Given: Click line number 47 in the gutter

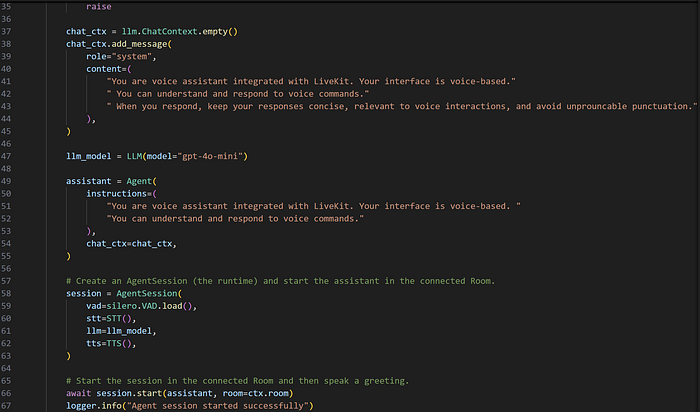Looking at the screenshot, I should tap(6, 157).
